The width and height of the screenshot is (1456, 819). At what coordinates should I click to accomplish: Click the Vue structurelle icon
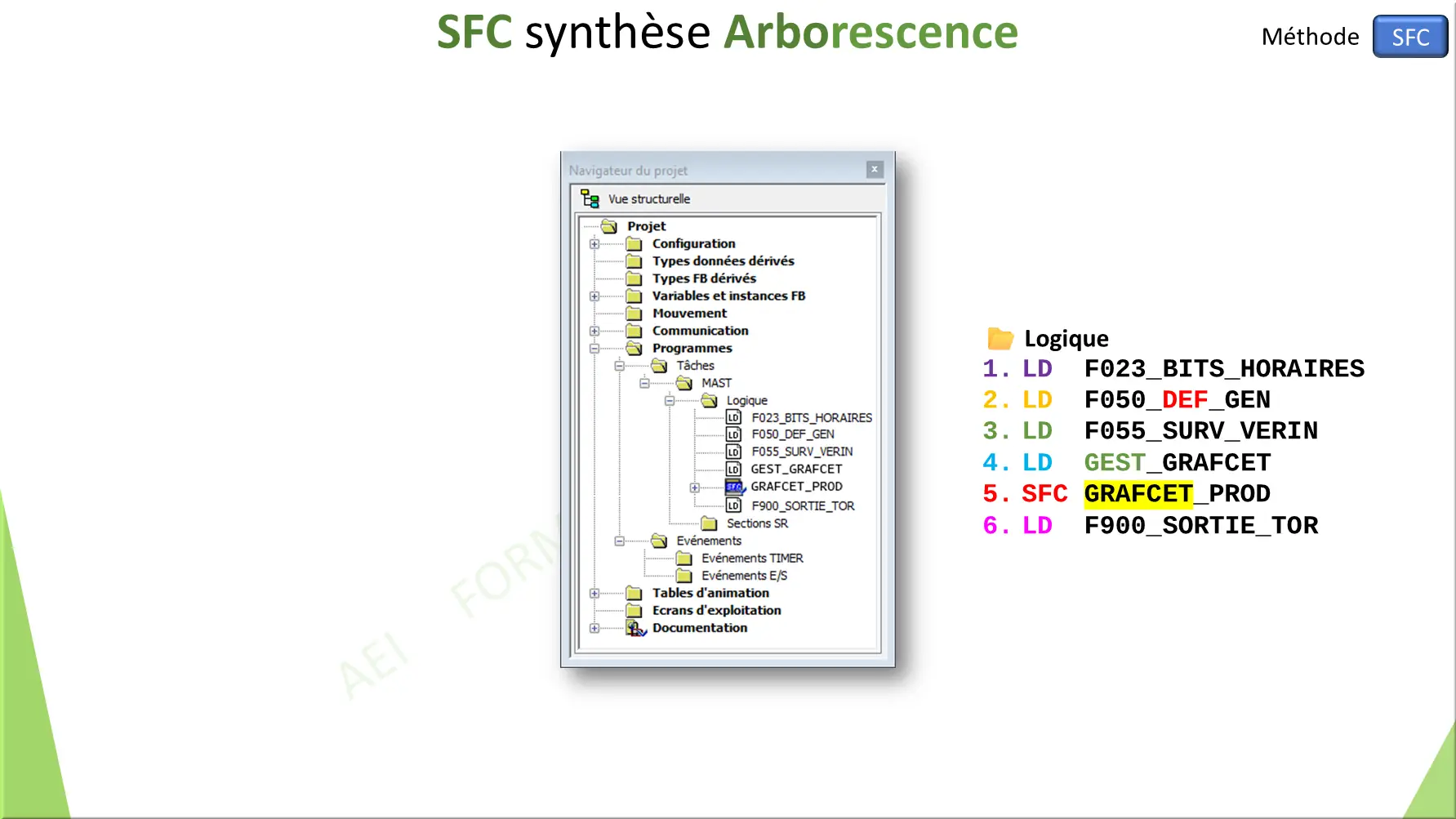[x=590, y=198]
